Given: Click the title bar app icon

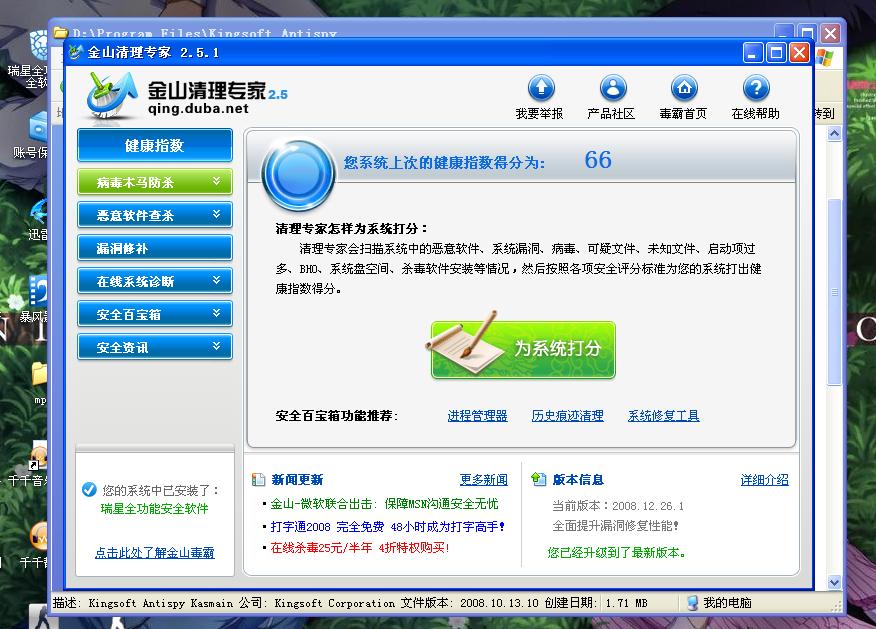Looking at the screenshot, I should (75, 53).
